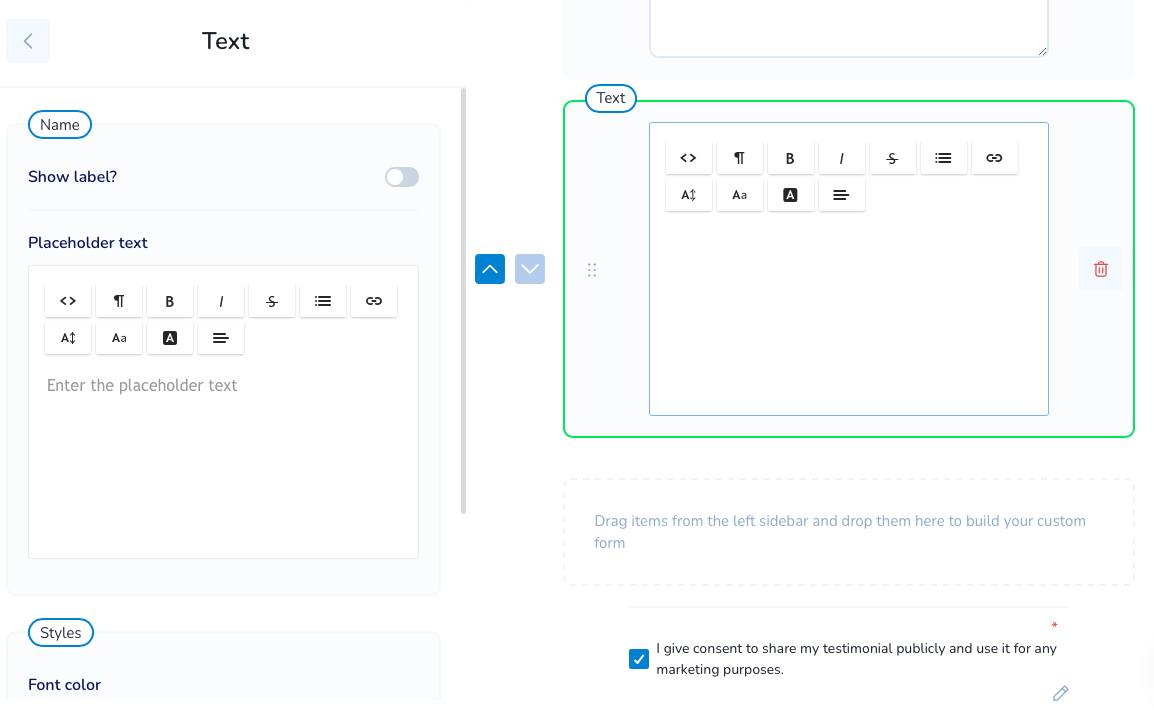1154x710 pixels.
Task: Open line height in form Text block toolbar
Action: [688, 195]
